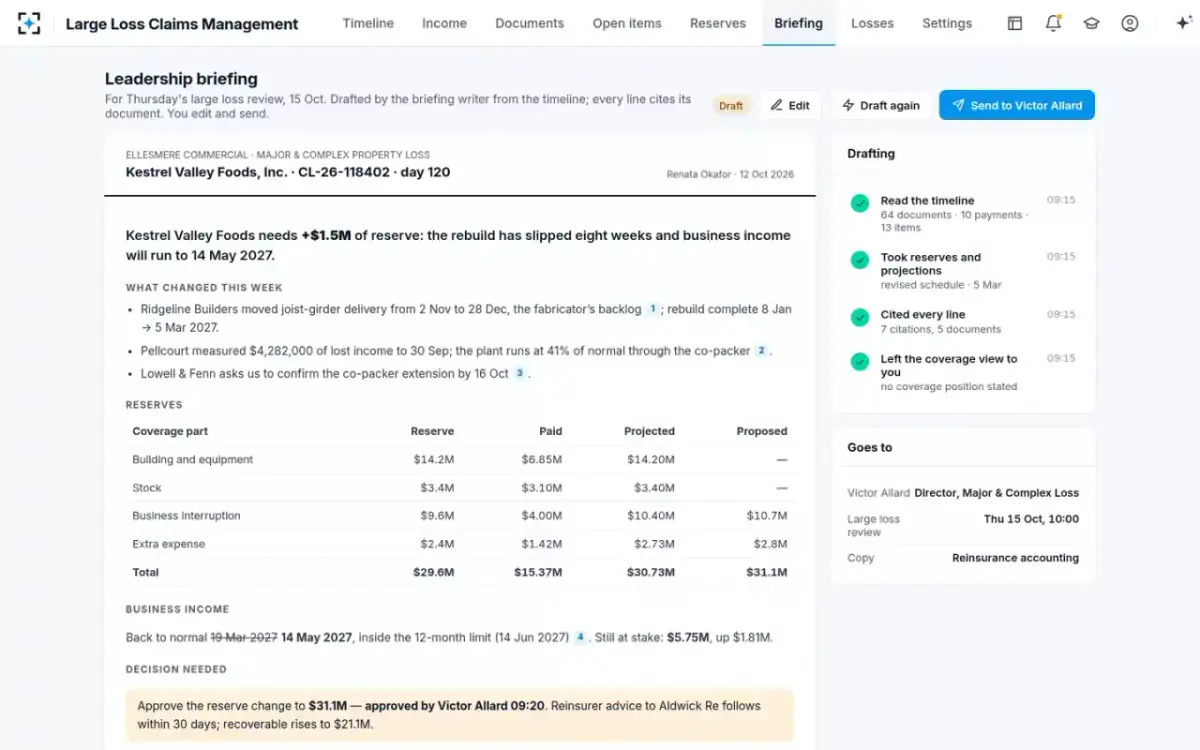Viewport: 1200px width, 750px height.
Task: Switch to the Timeline tab
Action: tap(368, 23)
